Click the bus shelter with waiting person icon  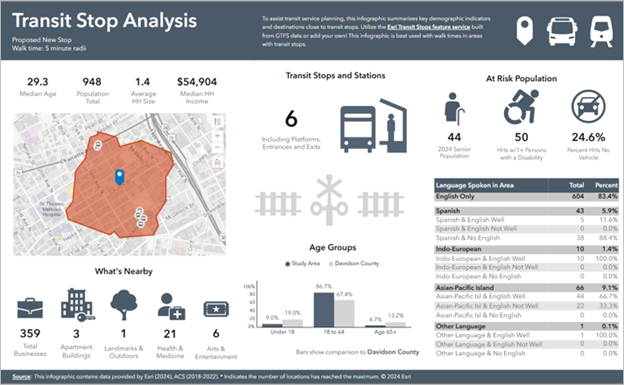pyautogui.click(x=393, y=126)
